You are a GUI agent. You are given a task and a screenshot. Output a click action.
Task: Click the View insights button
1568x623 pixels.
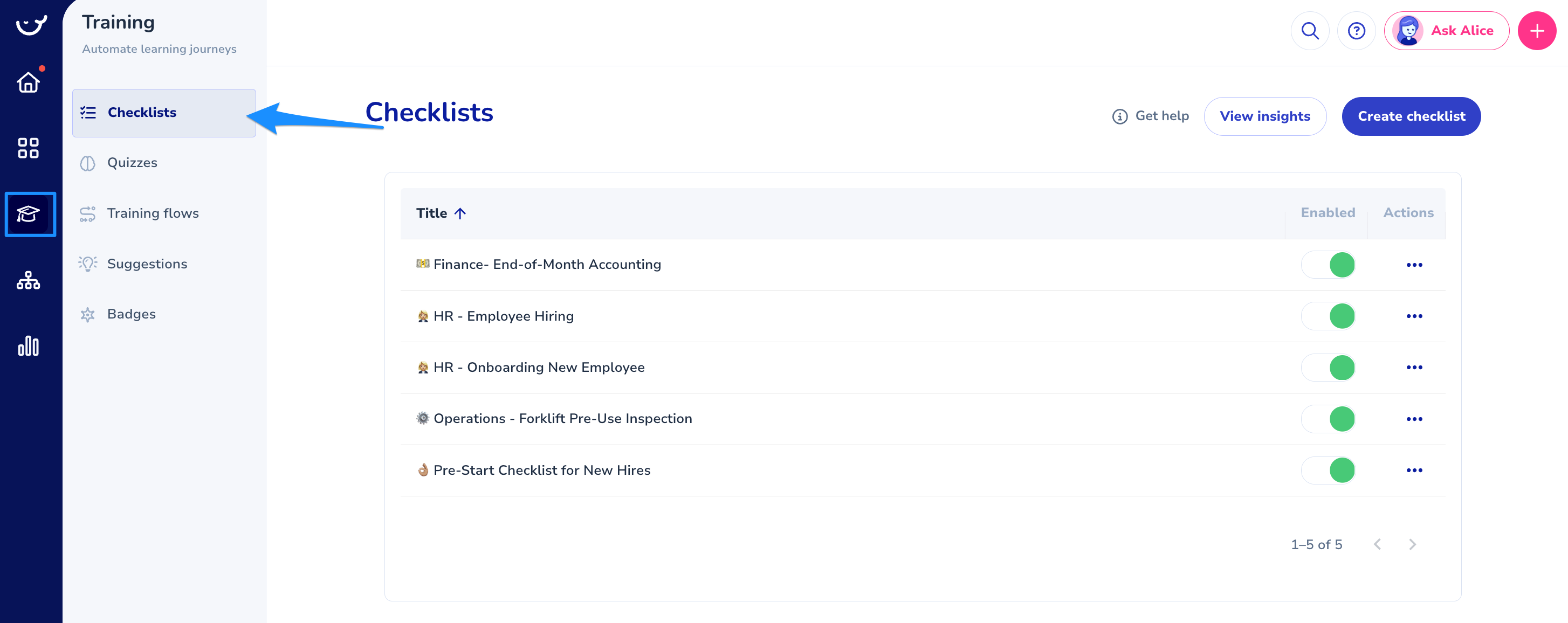[x=1264, y=116]
